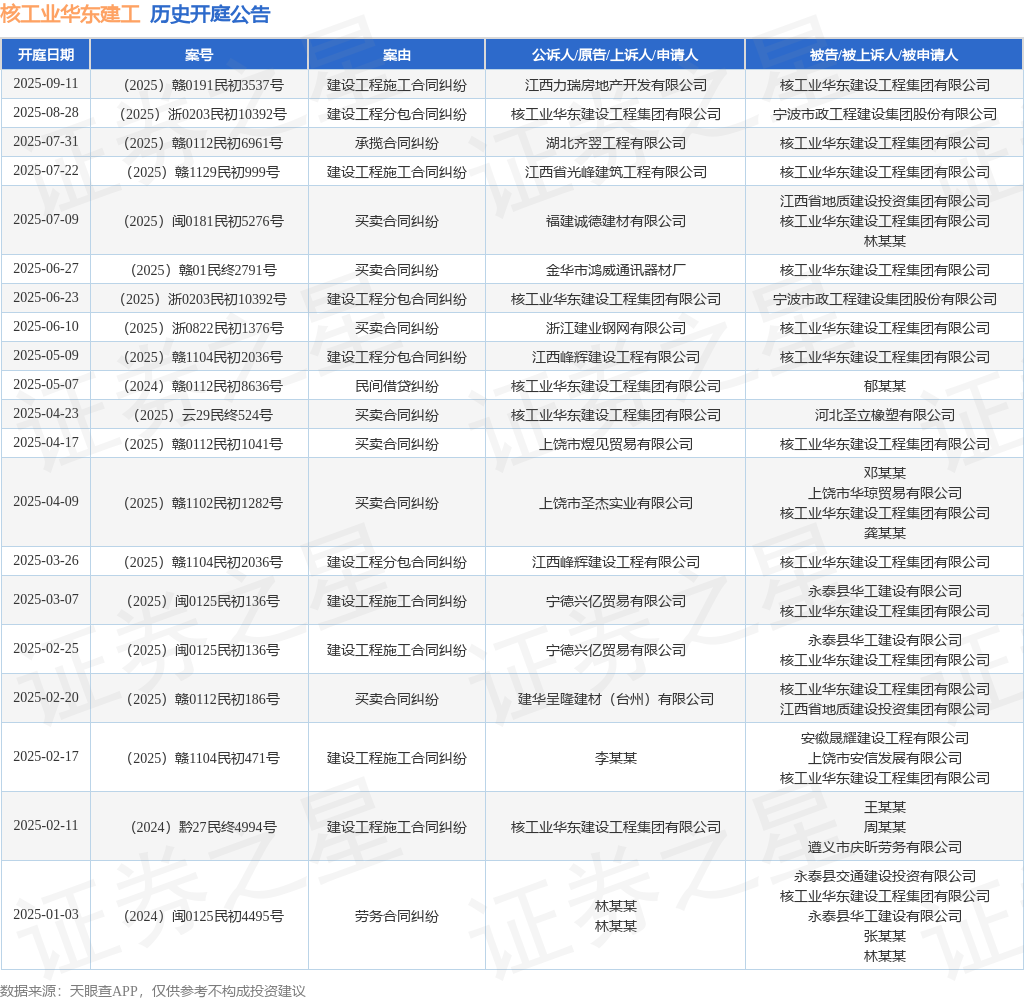Select the 案号 column header

(199, 55)
